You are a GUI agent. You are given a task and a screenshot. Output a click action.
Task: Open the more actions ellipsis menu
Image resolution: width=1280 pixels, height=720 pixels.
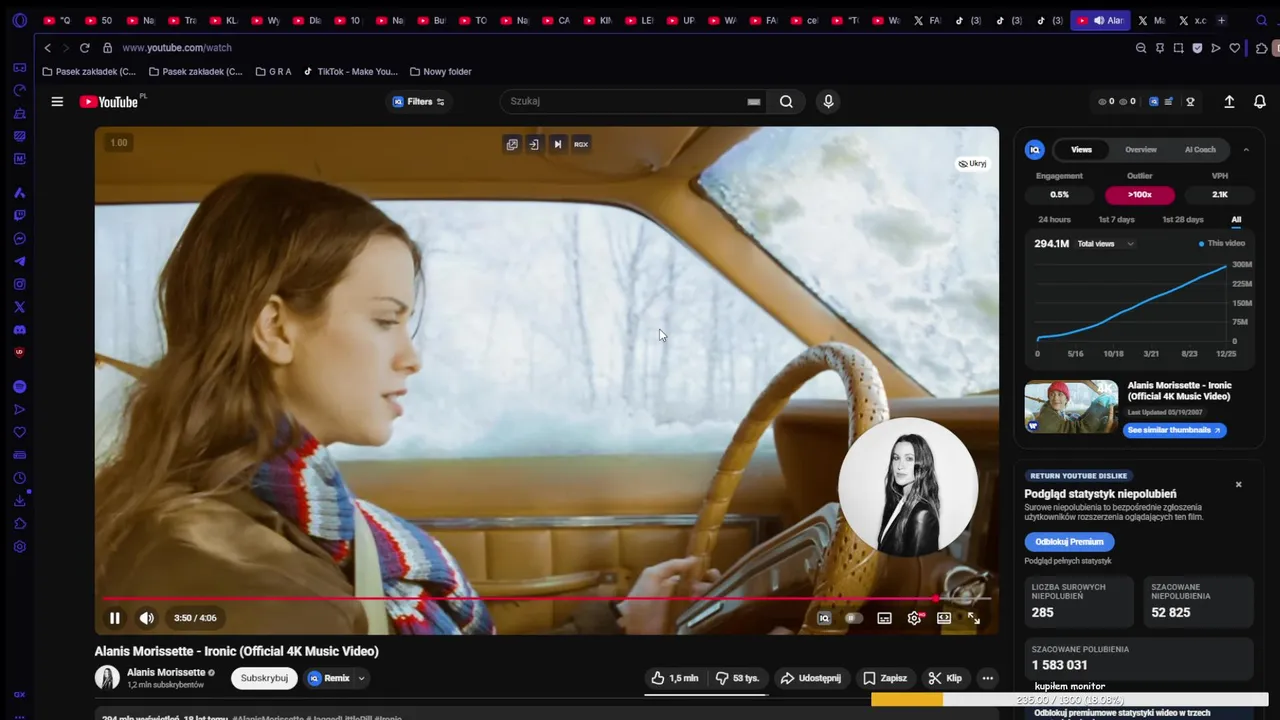988,678
